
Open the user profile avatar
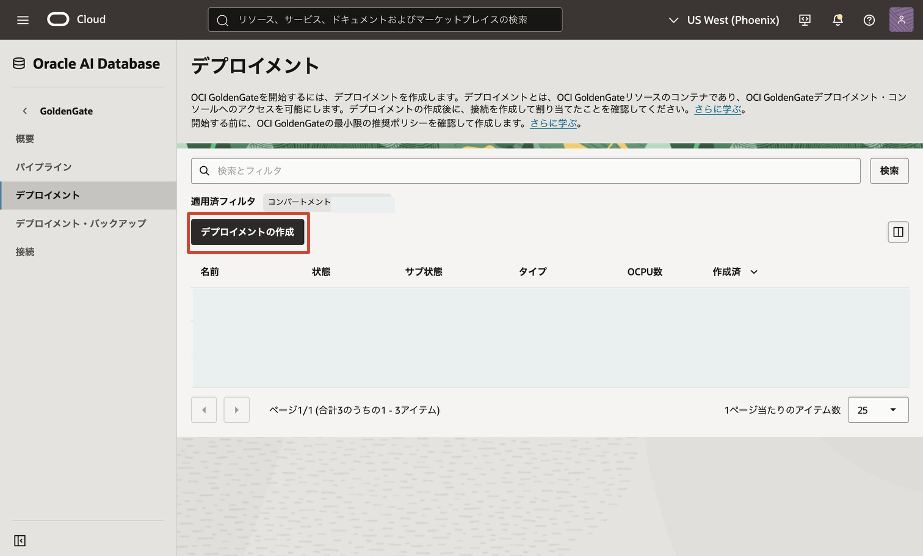click(901, 19)
